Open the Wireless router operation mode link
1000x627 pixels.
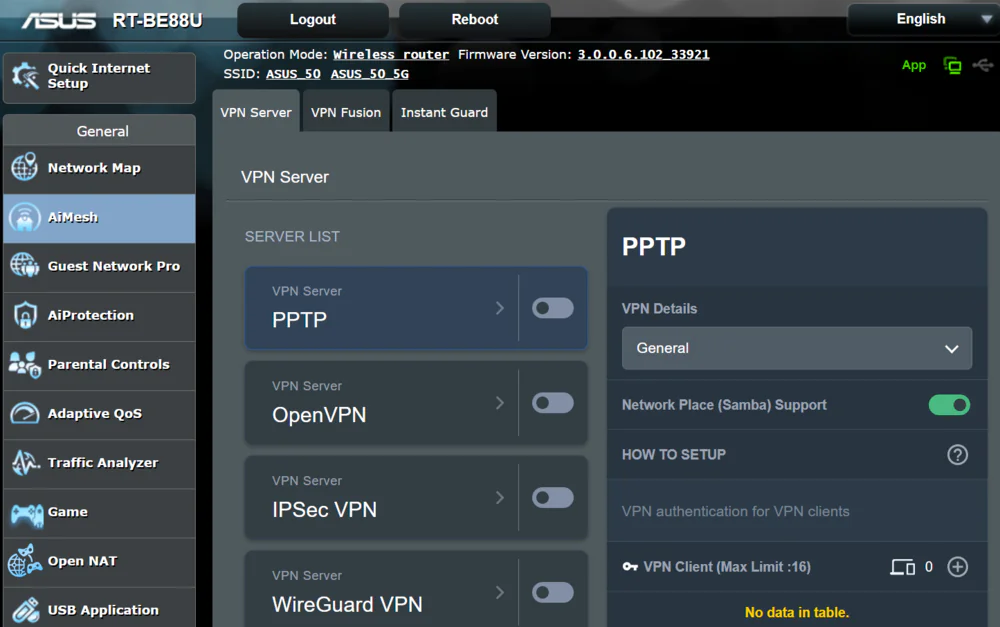pos(391,55)
